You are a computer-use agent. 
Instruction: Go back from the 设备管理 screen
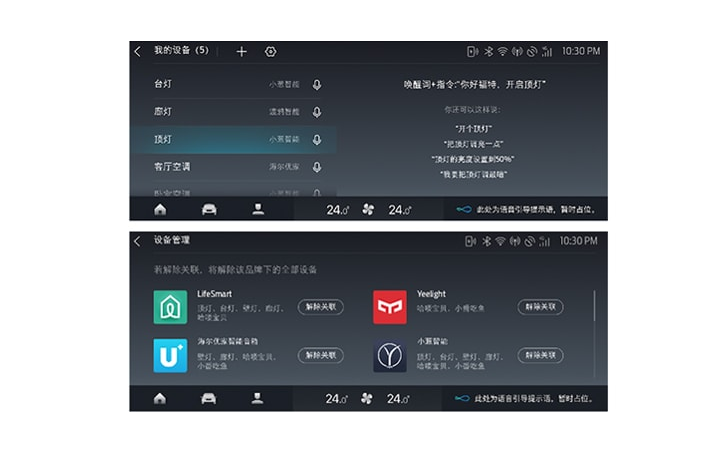pyautogui.click(x=137, y=241)
